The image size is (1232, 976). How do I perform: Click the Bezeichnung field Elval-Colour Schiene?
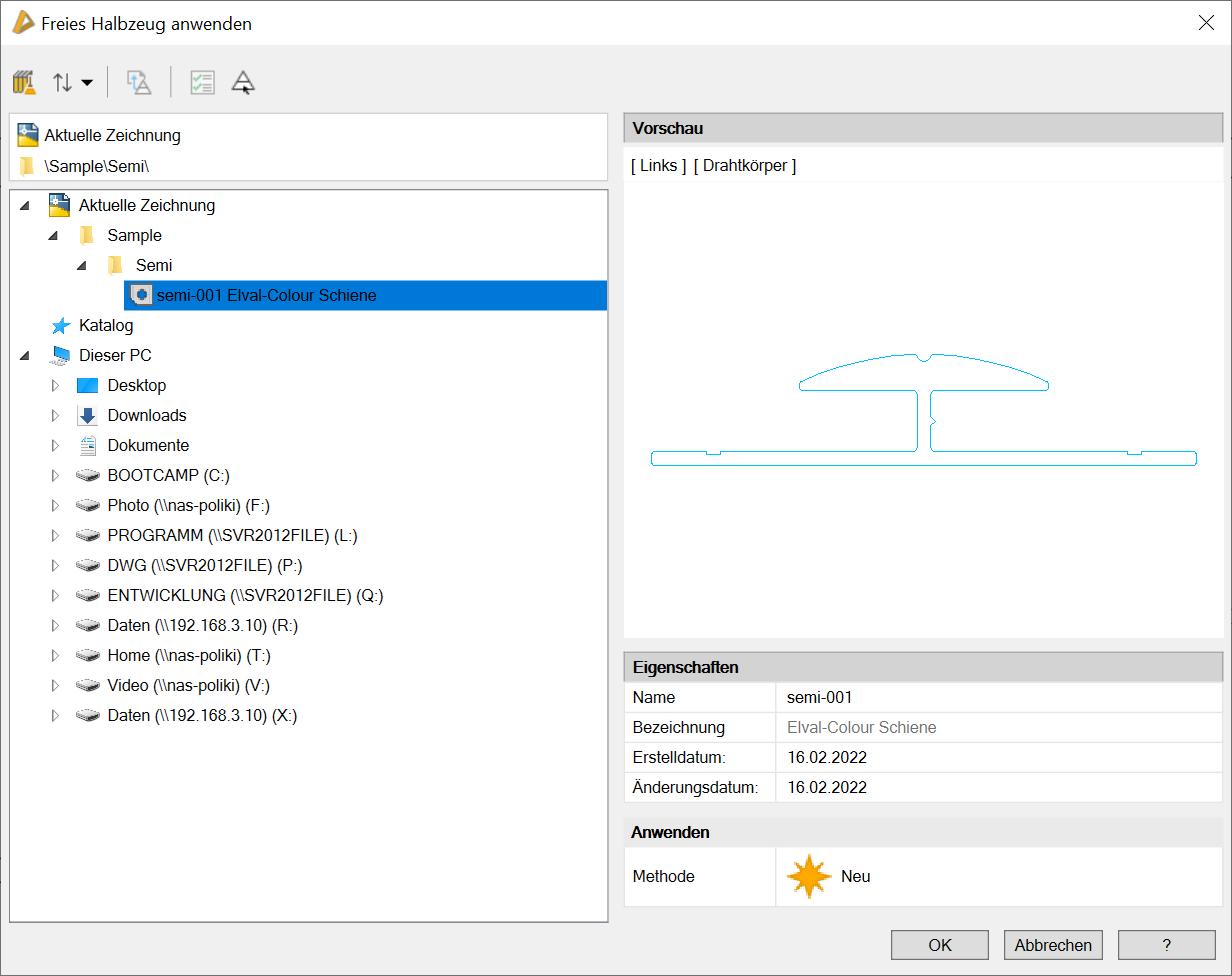tap(862, 728)
